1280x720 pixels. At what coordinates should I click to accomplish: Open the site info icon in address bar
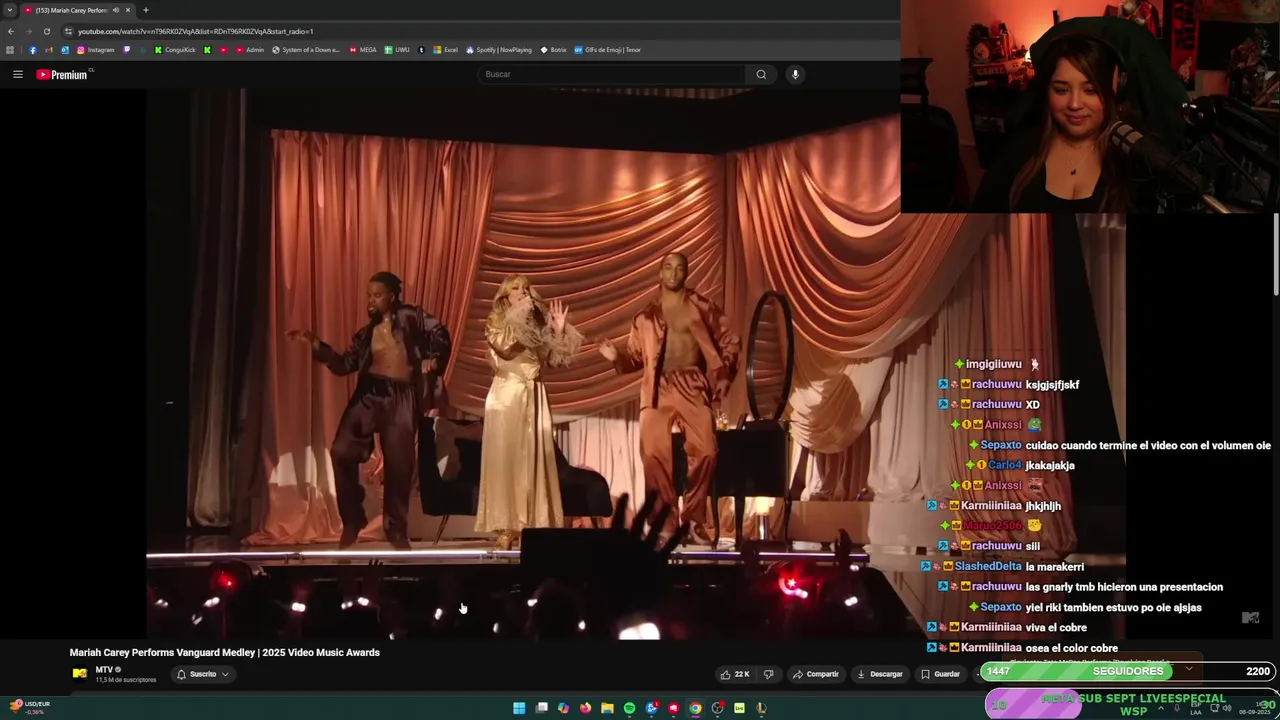pos(68,31)
